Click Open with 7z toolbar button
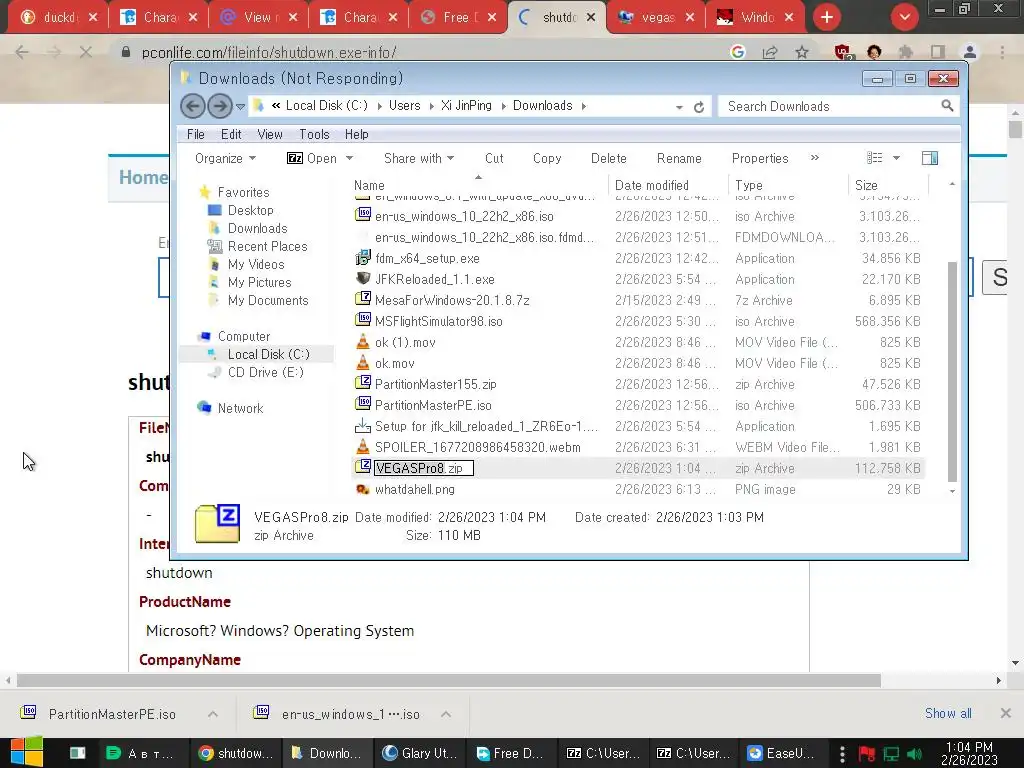 pyautogui.click(x=312, y=158)
